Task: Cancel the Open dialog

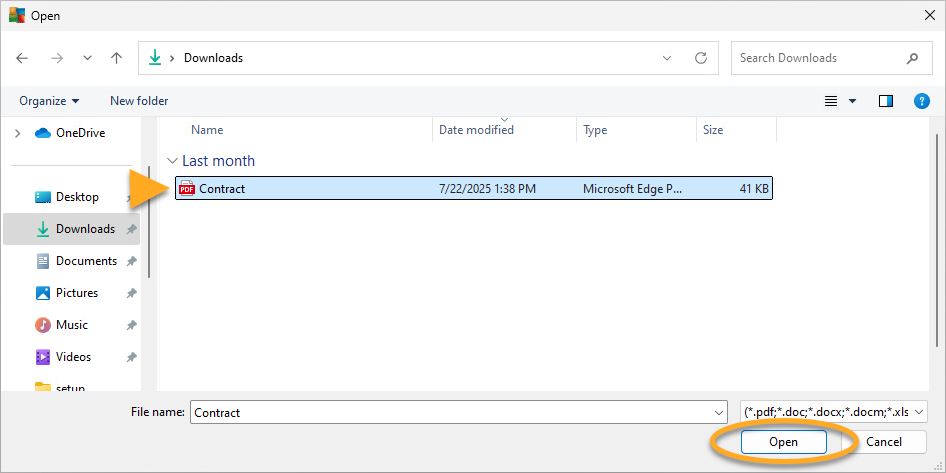Action: click(883, 442)
